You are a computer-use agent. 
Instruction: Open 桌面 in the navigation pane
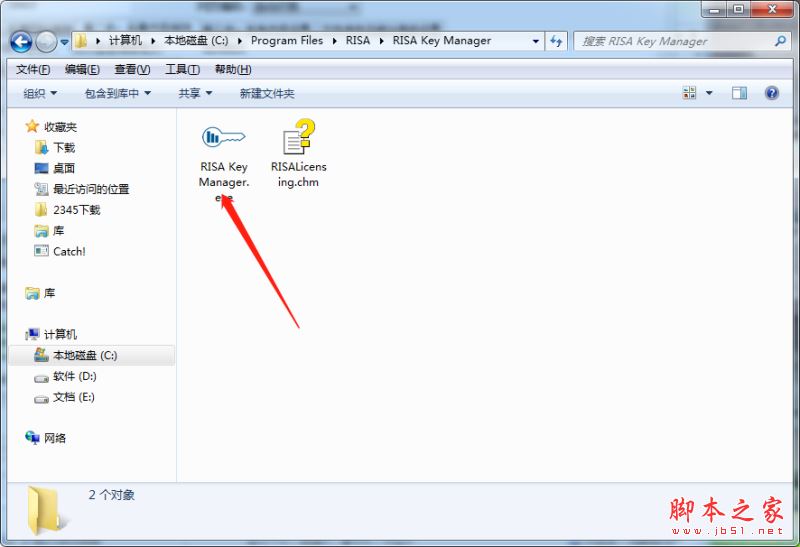tap(64, 168)
